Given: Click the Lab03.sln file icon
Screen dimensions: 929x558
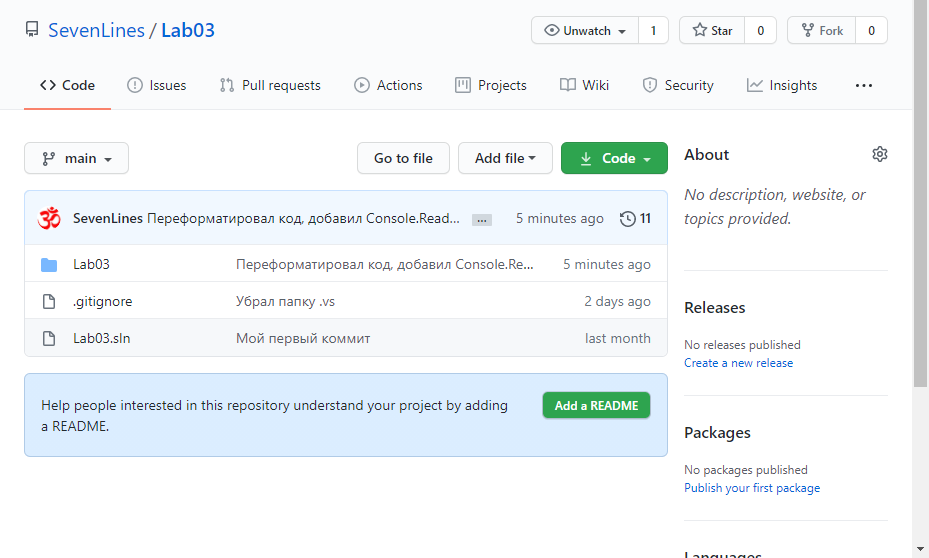Looking at the screenshot, I should point(49,338).
